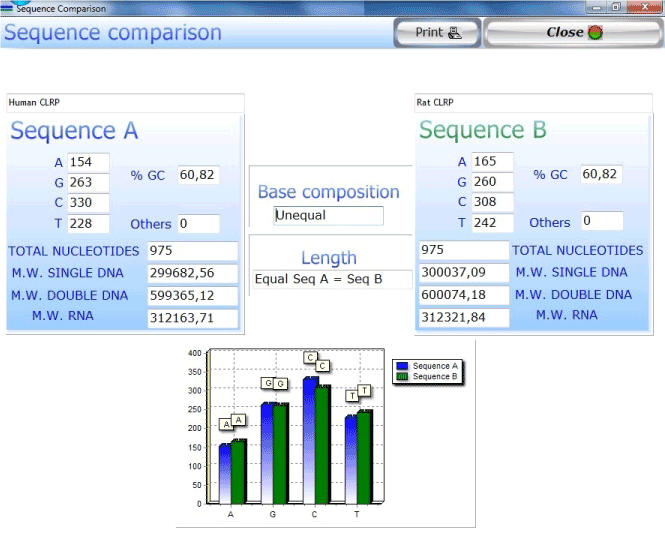Click the Base composition label
This screenshot has height=534, width=665.
click(329, 192)
